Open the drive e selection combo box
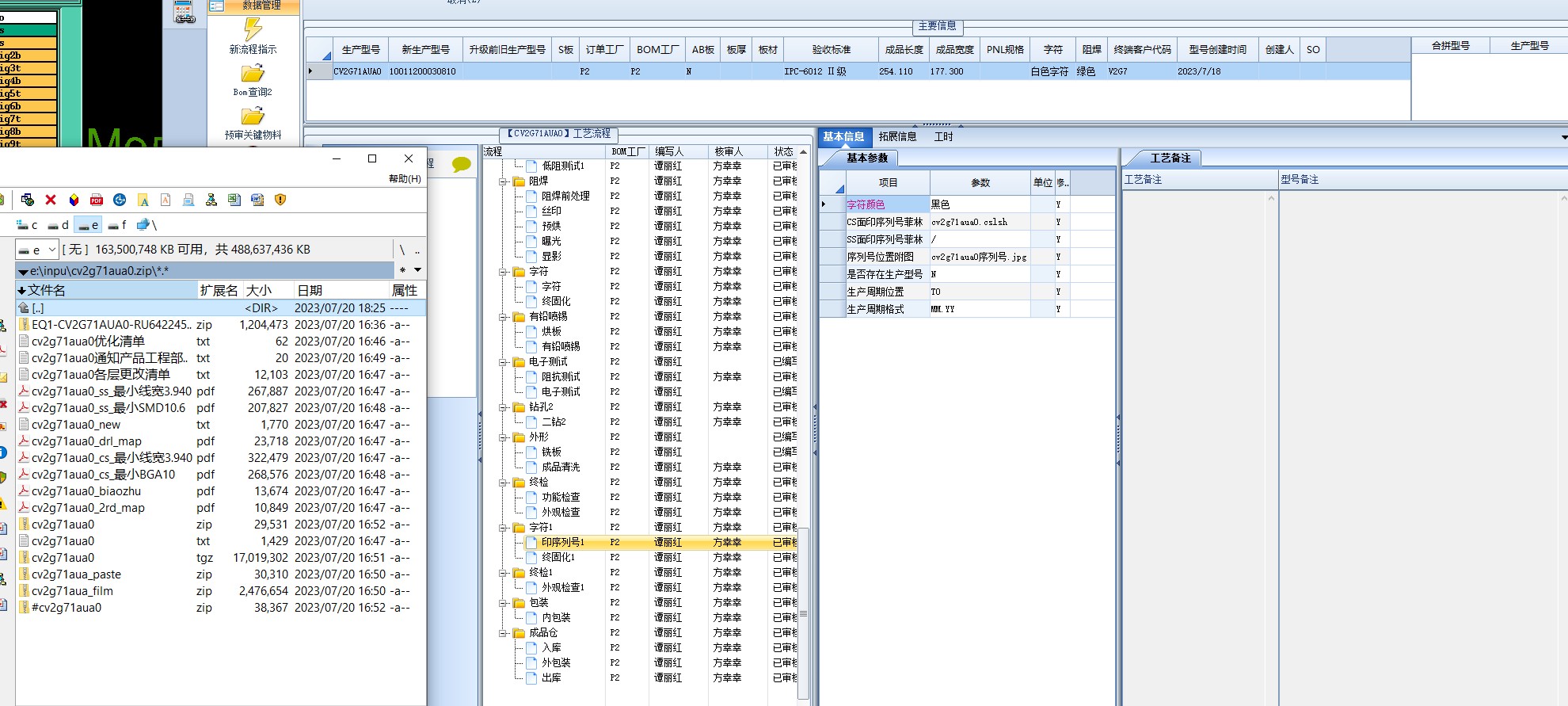The image size is (1568, 706). tap(37, 250)
